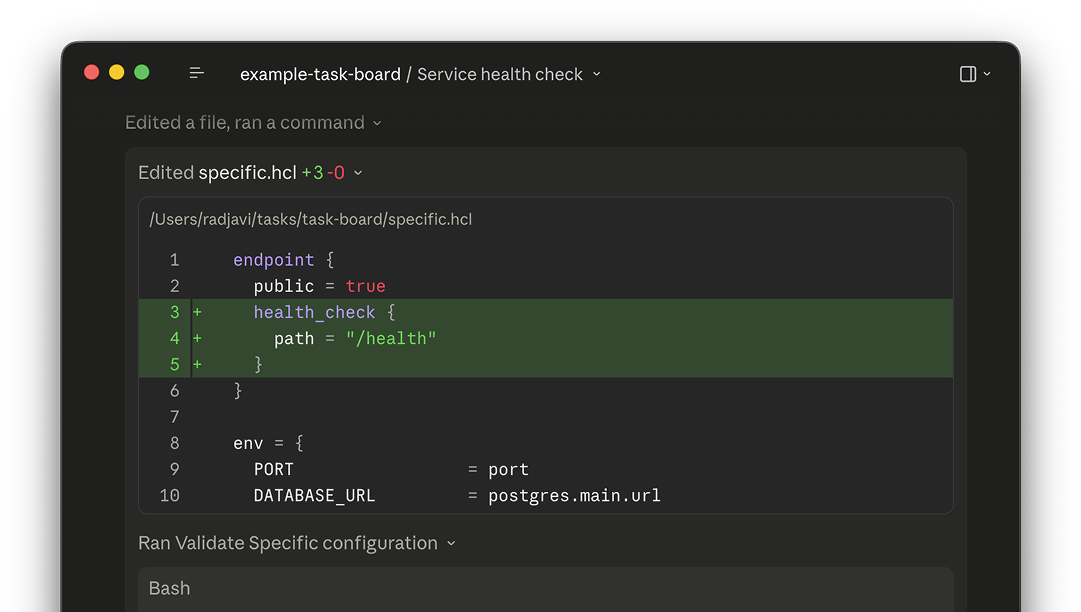Click line number 7 in the diff

coord(174,417)
